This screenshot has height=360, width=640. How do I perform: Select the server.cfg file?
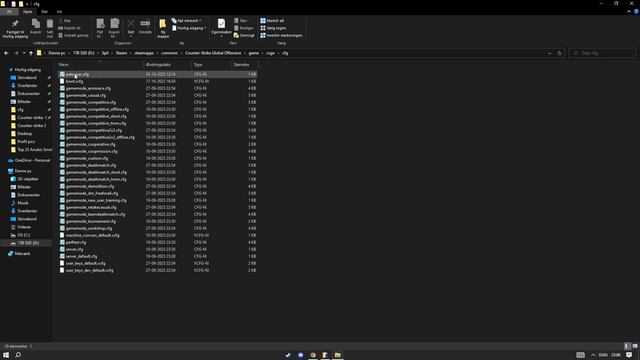(x=74, y=249)
